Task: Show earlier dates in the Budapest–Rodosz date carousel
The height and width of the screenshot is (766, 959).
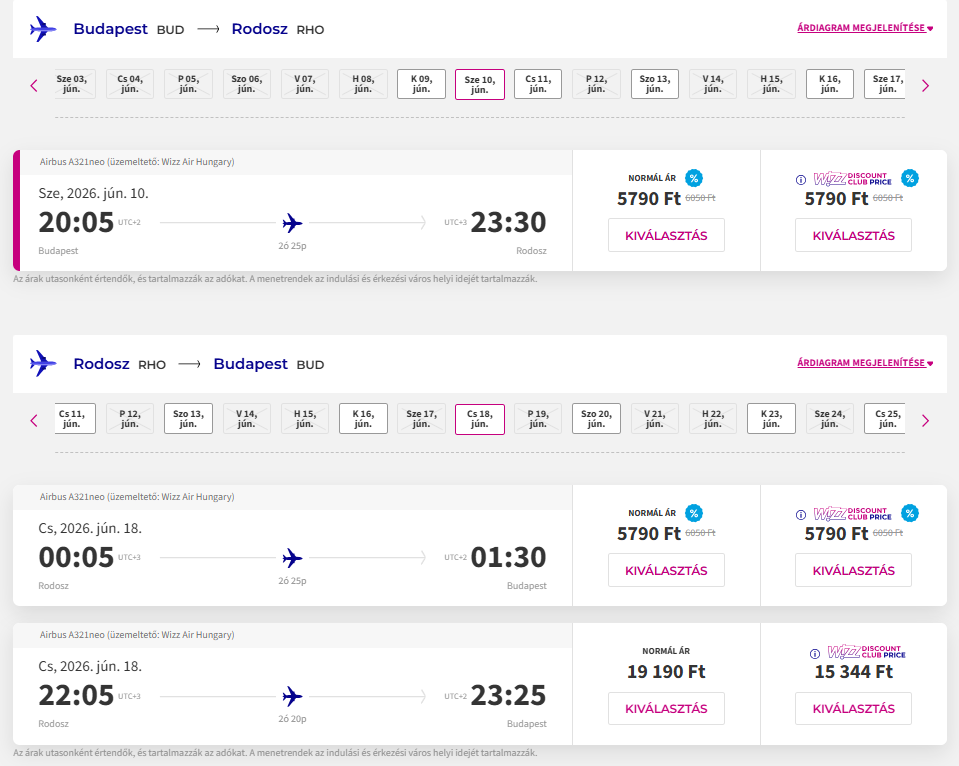Action: pyautogui.click(x=34, y=86)
